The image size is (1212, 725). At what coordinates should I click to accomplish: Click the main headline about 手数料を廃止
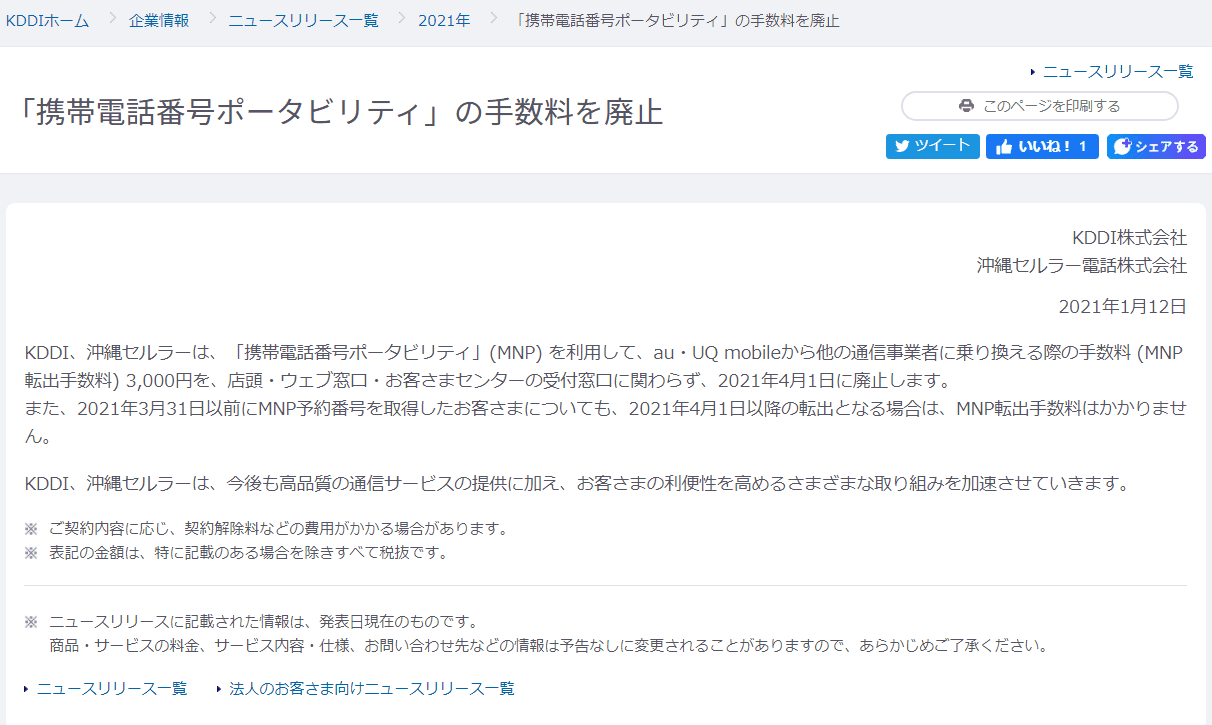(341, 112)
